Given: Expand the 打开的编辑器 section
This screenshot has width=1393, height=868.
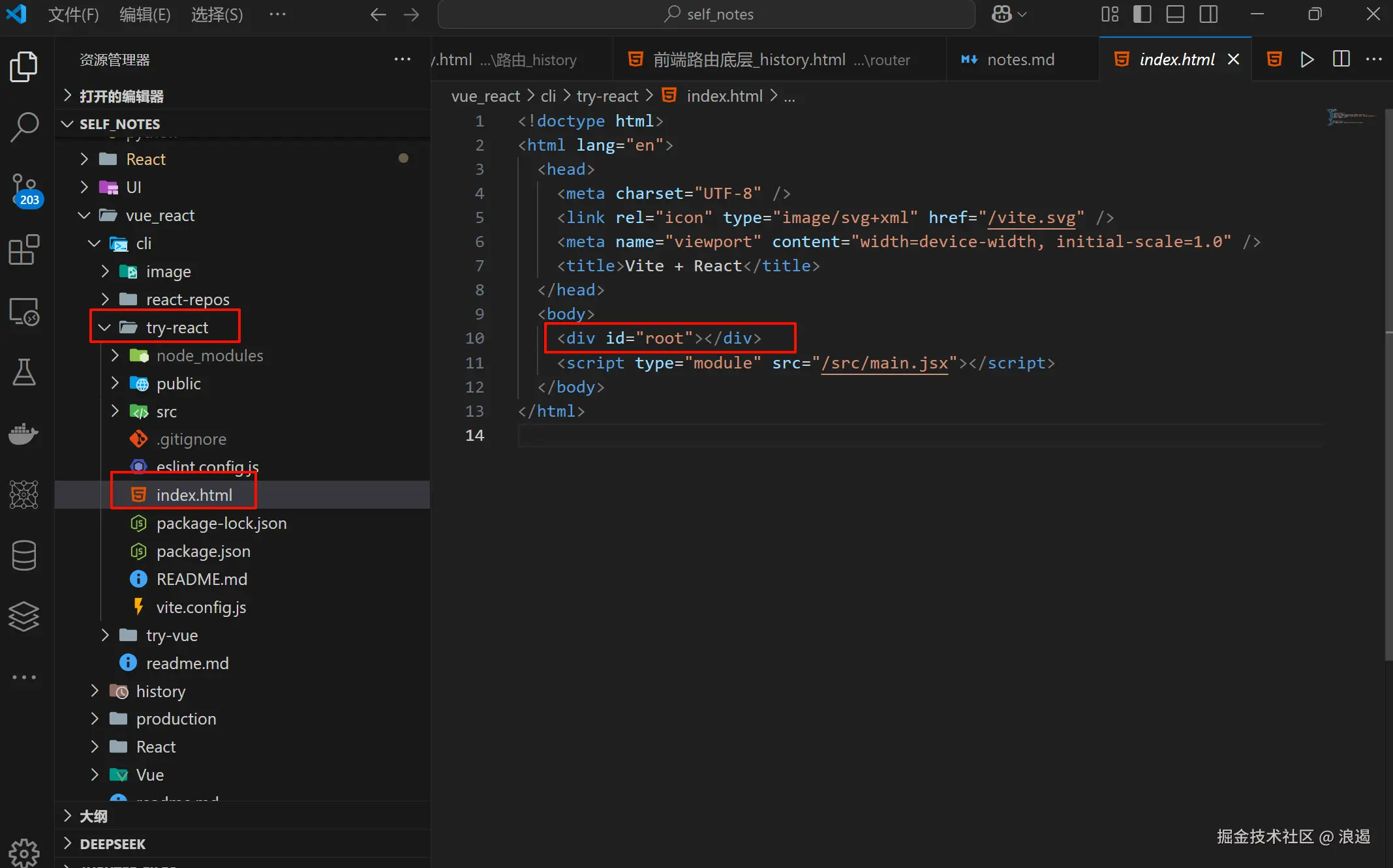Looking at the screenshot, I should [121, 97].
